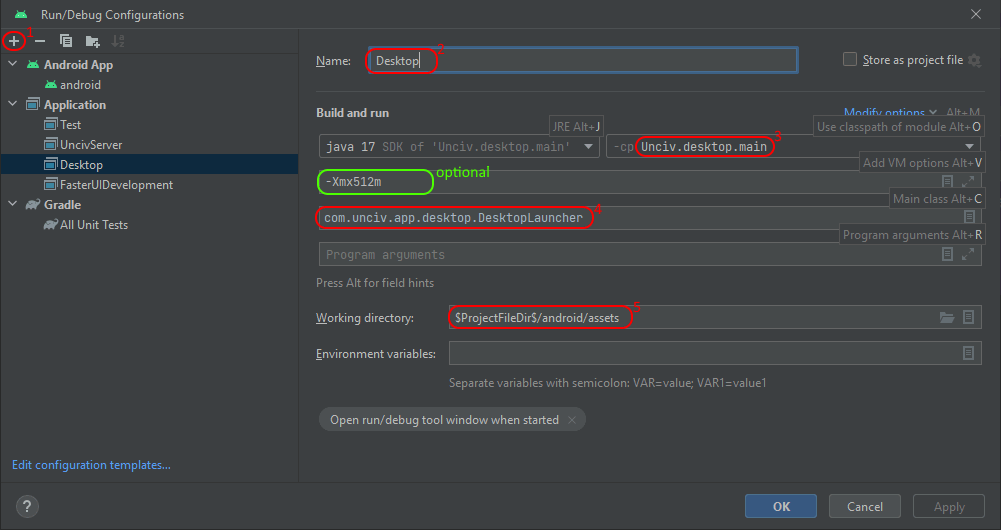Enable Store as project file checkbox
The width and height of the screenshot is (1001, 530).
pos(851,60)
